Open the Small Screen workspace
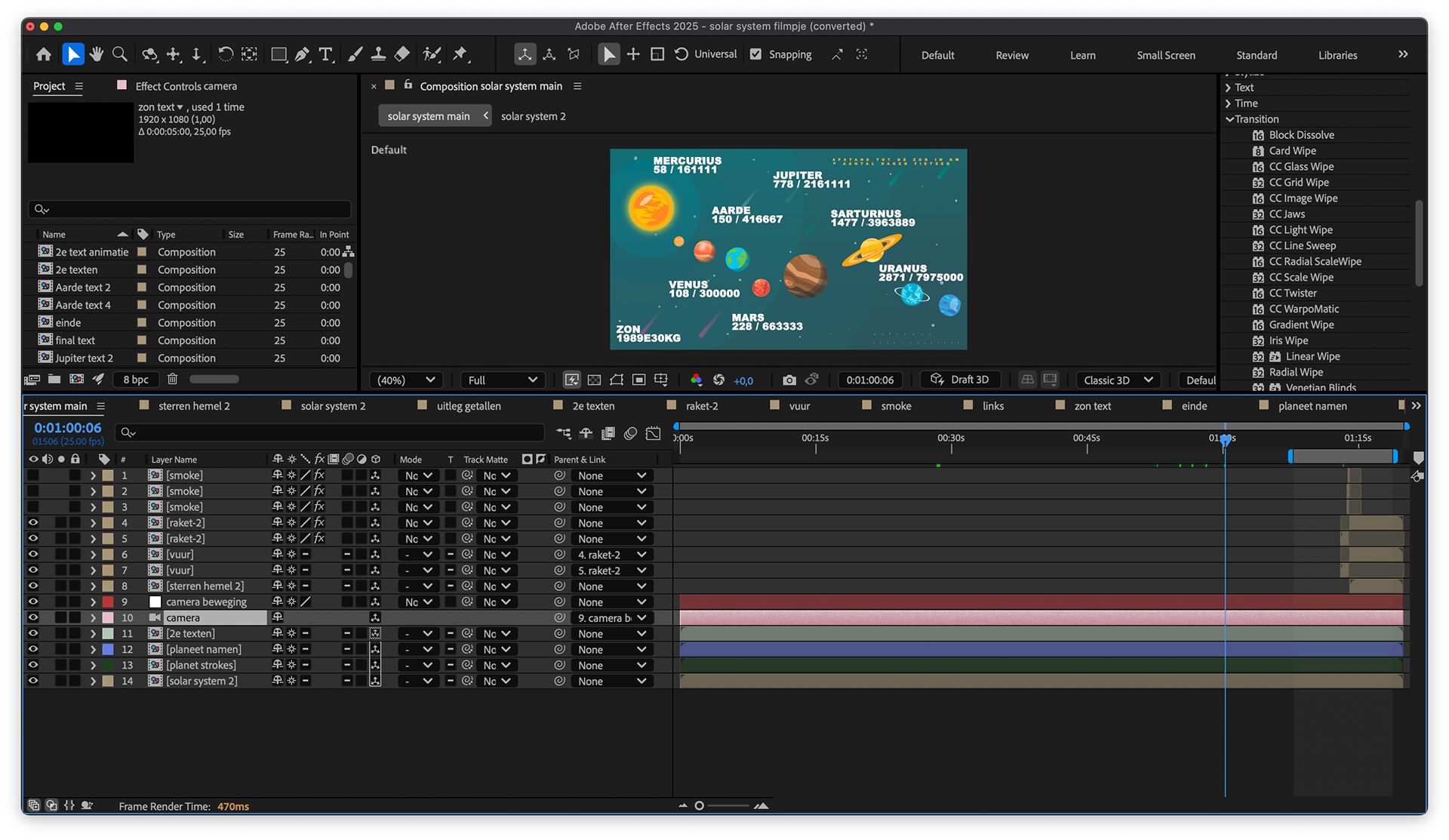The image size is (1449, 840). pos(1165,55)
